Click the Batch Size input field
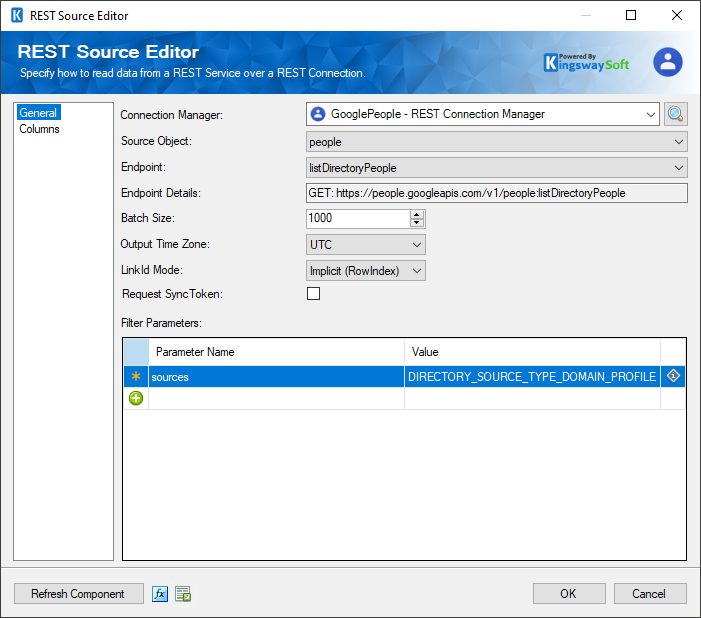Screen dimensions: 701x618 pos(358,218)
